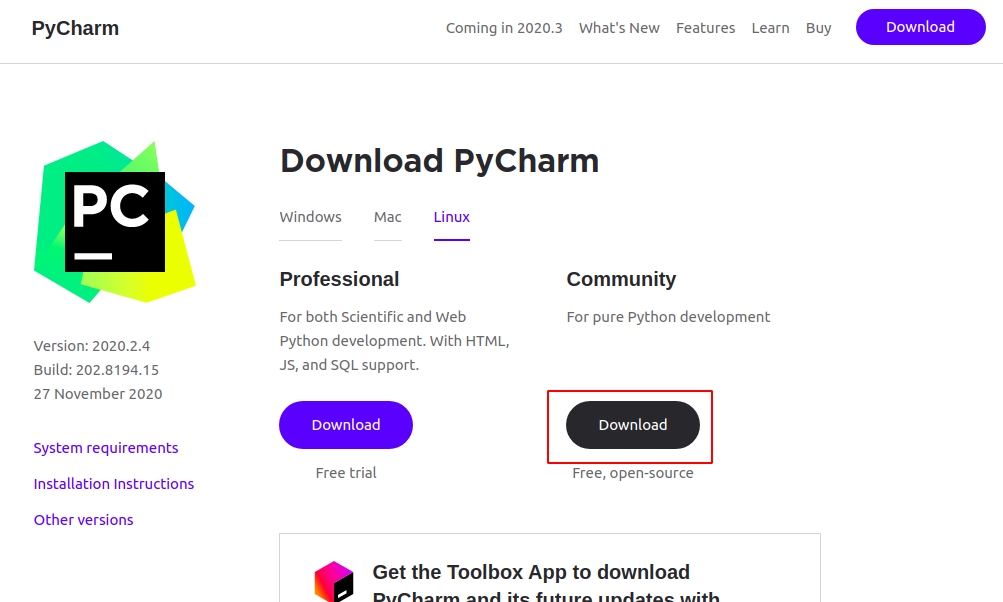Viewport: 1003px width, 602px height.
Task: Open the Learn menu item
Action: pyautogui.click(x=770, y=28)
